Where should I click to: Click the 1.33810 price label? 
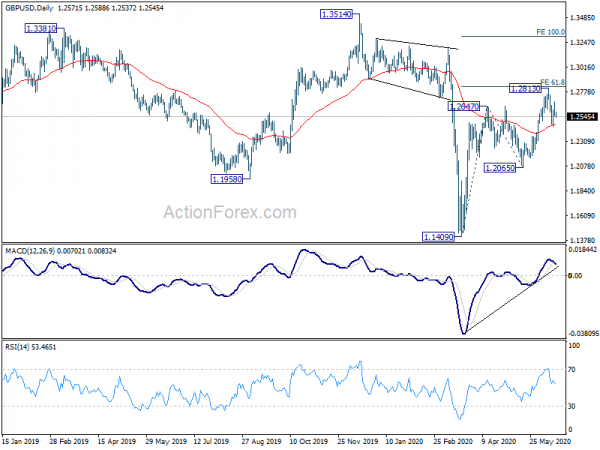[41, 28]
